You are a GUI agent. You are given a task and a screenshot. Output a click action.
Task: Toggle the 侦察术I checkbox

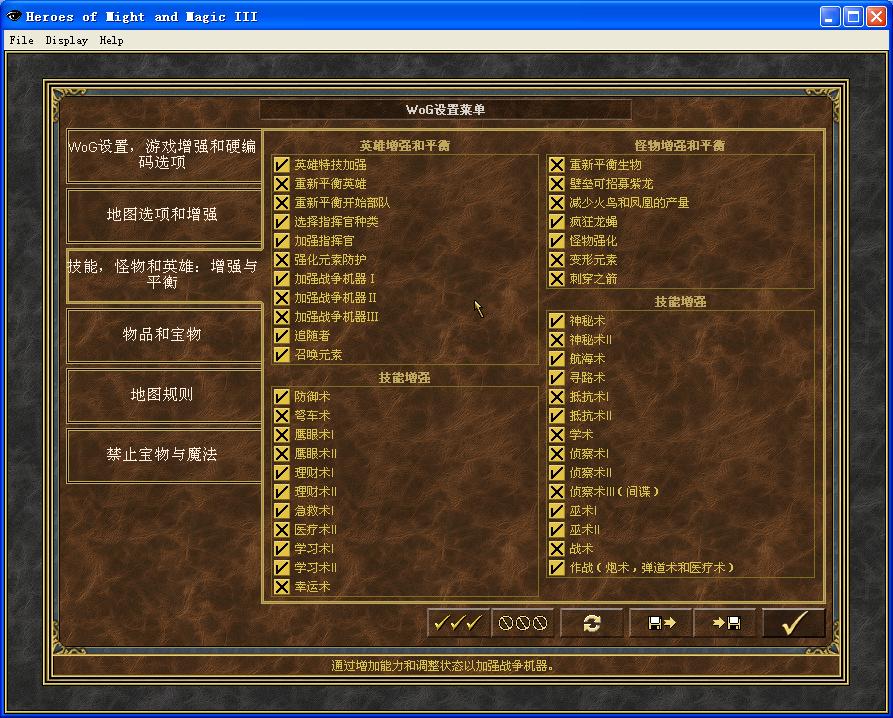tap(556, 454)
